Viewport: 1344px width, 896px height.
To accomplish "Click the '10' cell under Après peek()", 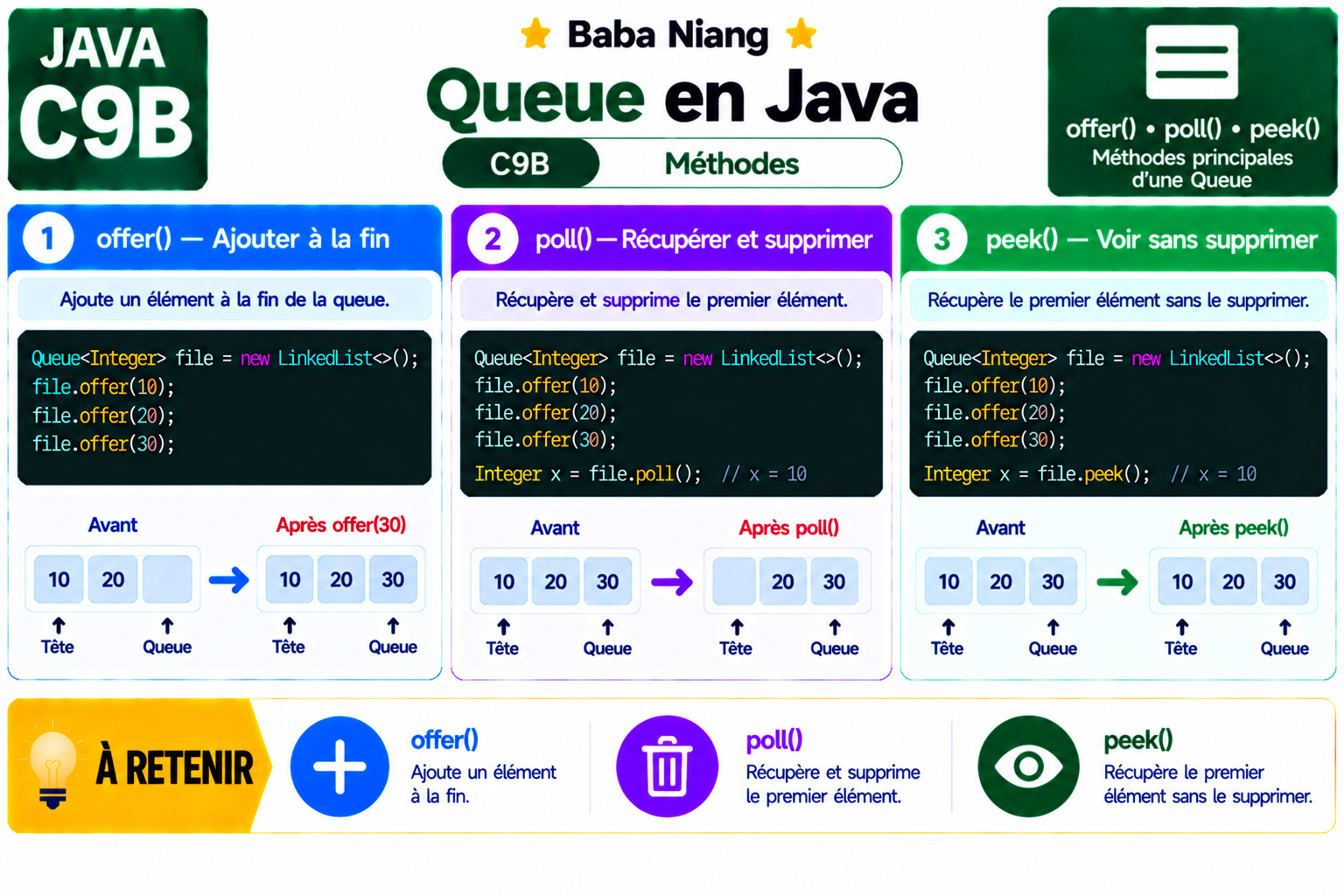I will [1182, 582].
